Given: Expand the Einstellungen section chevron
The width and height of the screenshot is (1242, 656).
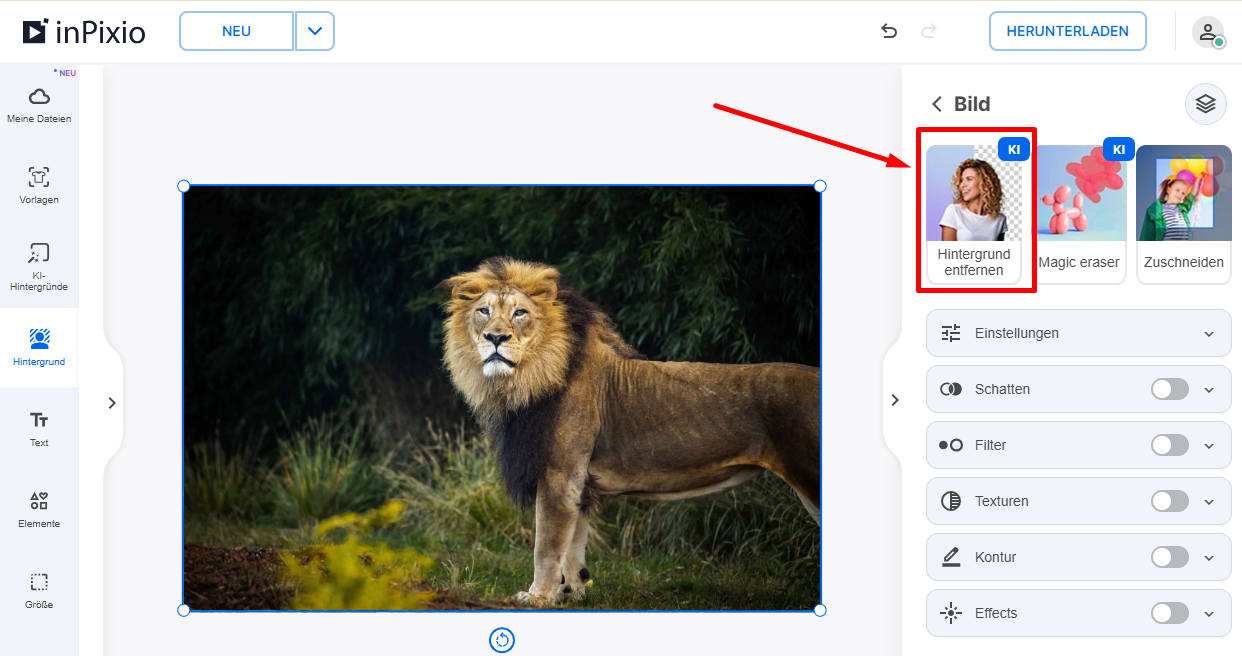Looking at the screenshot, I should coord(1209,334).
